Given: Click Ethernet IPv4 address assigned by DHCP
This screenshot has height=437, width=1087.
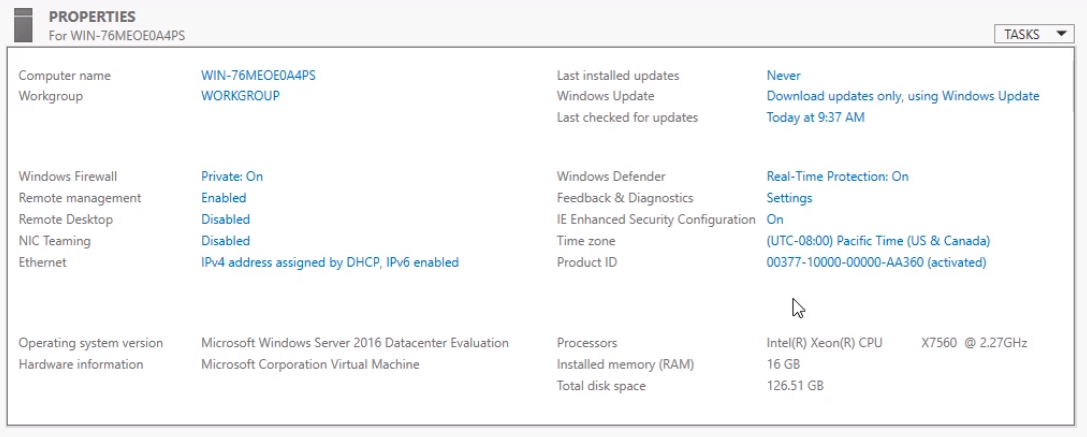Looking at the screenshot, I should pos(329,262).
